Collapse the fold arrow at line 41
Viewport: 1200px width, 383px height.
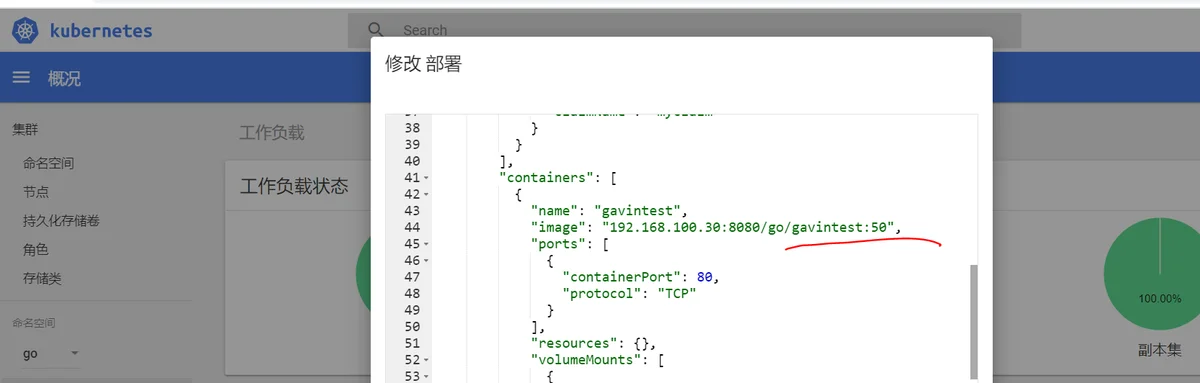pyautogui.click(x=427, y=178)
